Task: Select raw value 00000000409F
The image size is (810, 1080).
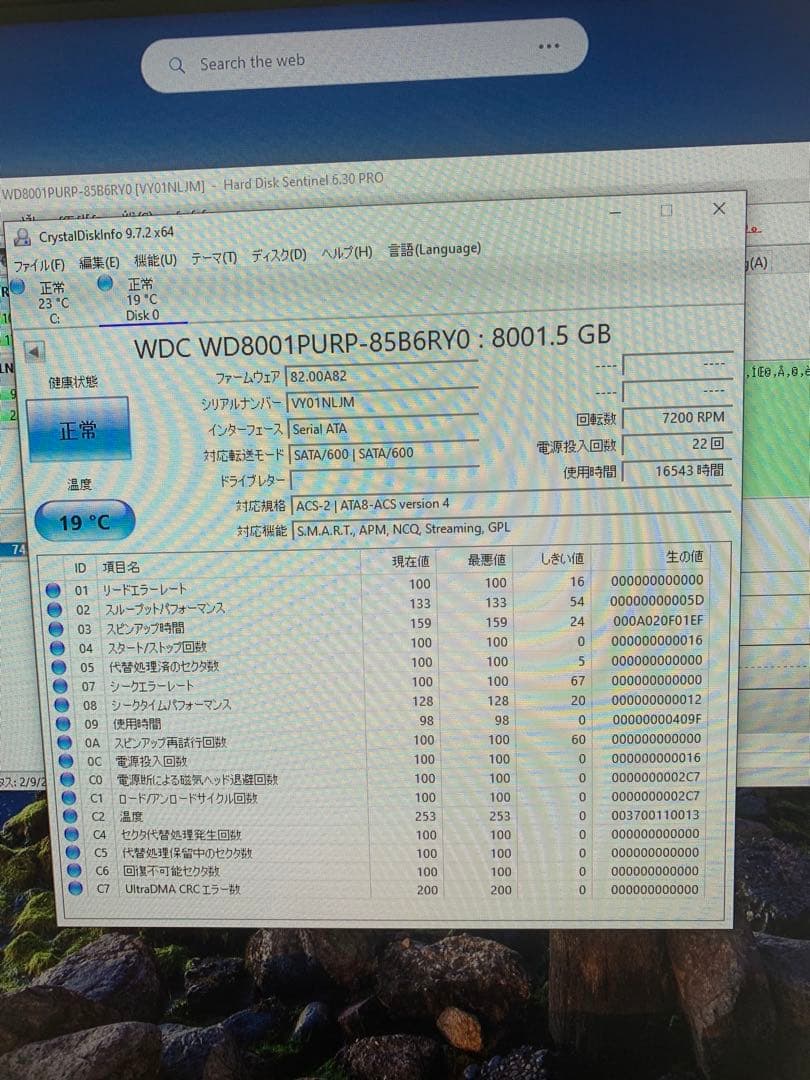Action: [x=657, y=719]
